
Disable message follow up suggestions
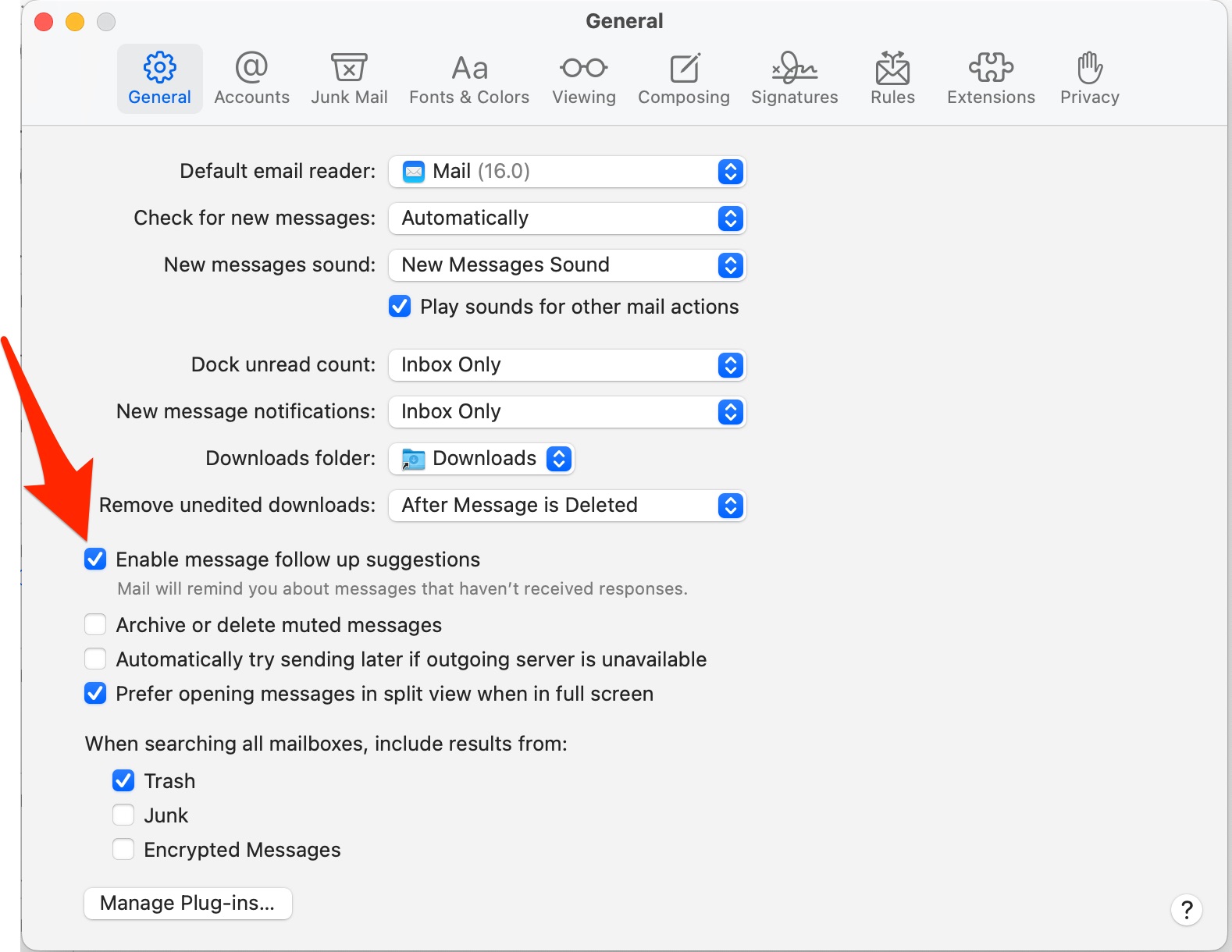[95, 559]
